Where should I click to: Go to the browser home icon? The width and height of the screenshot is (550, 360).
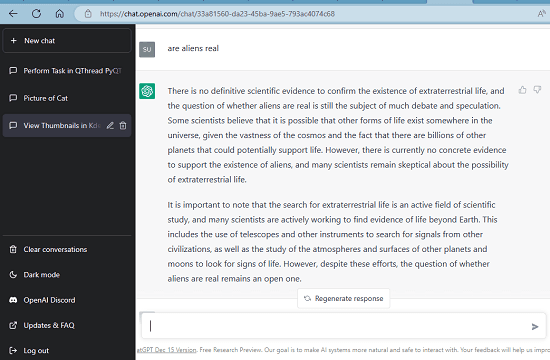click(x=60, y=14)
